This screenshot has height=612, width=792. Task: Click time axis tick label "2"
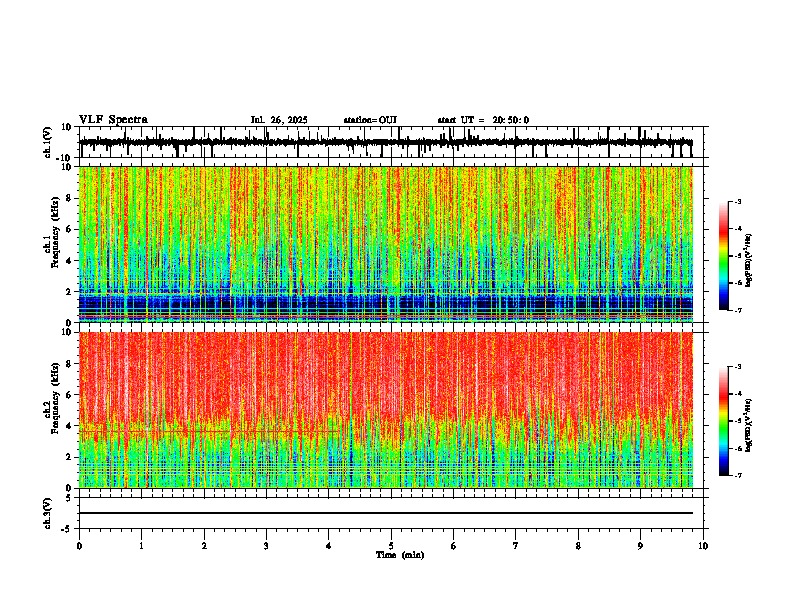tap(204, 546)
